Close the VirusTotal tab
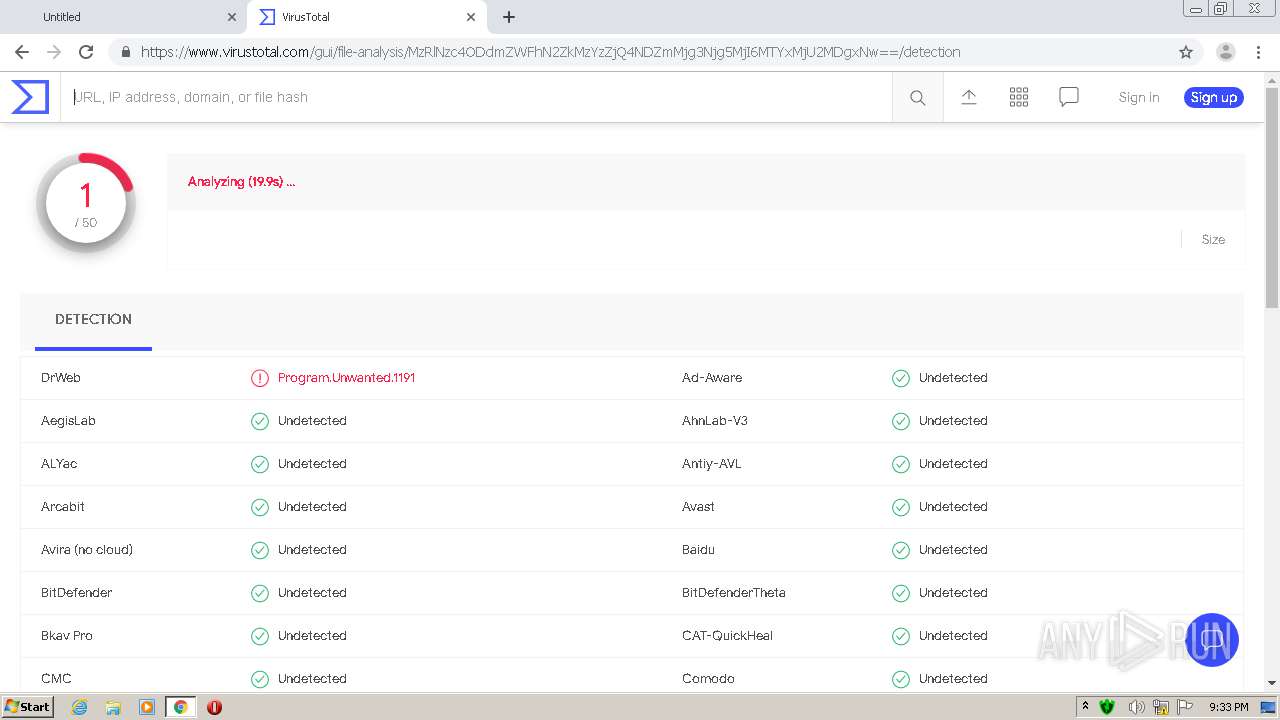The width and height of the screenshot is (1280, 720). (471, 17)
